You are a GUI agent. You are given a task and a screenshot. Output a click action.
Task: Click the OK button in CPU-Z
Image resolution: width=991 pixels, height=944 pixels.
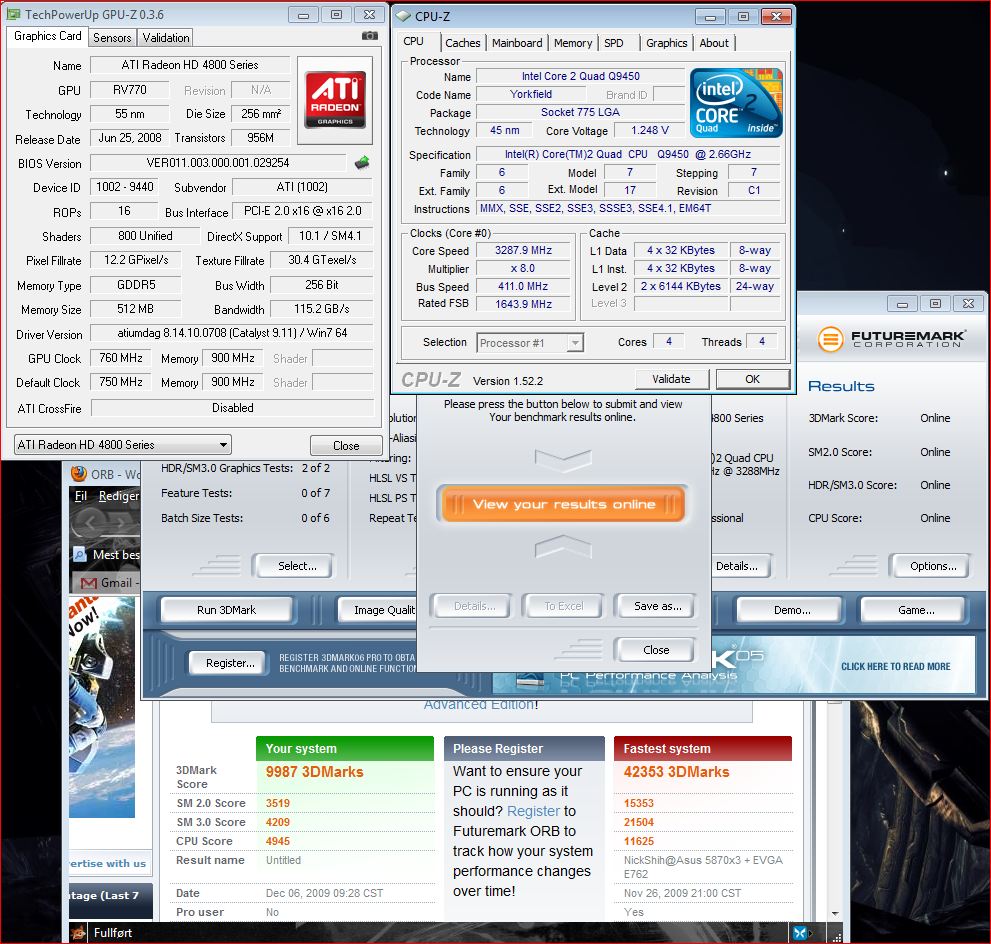tap(752, 379)
